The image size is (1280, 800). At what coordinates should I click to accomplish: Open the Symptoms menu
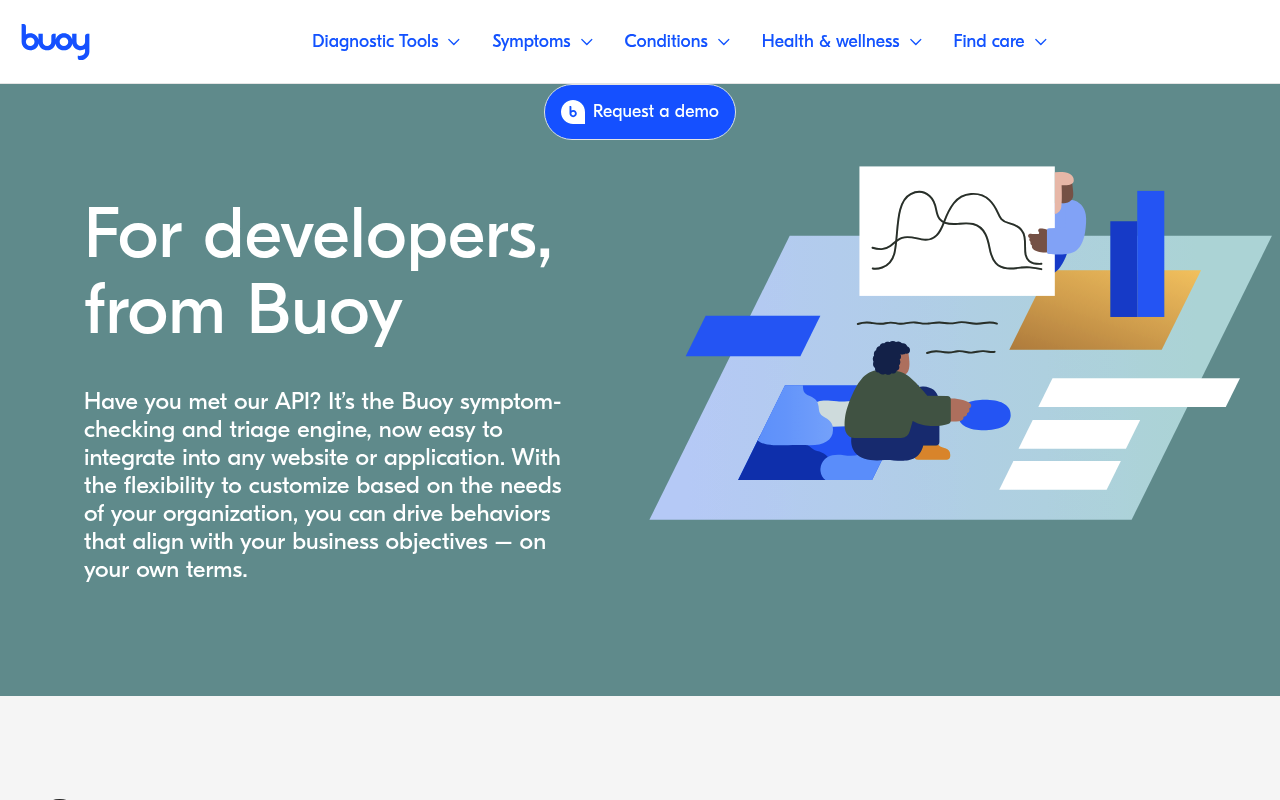pos(531,41)
